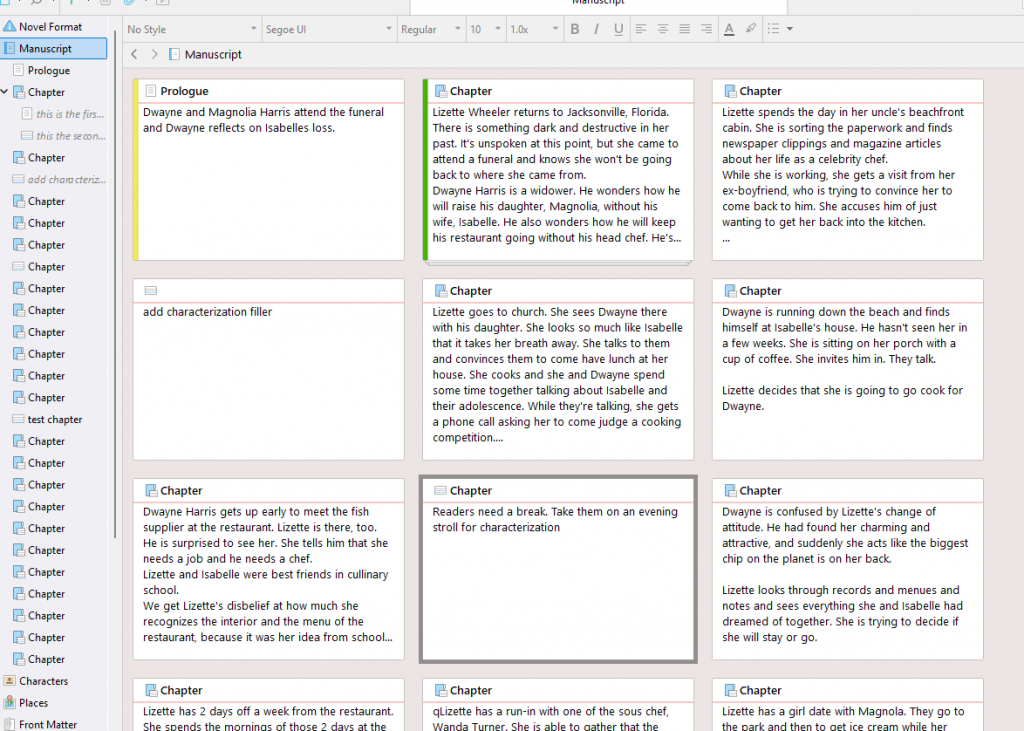Toggle italic formatting

(x=596, y=29)
